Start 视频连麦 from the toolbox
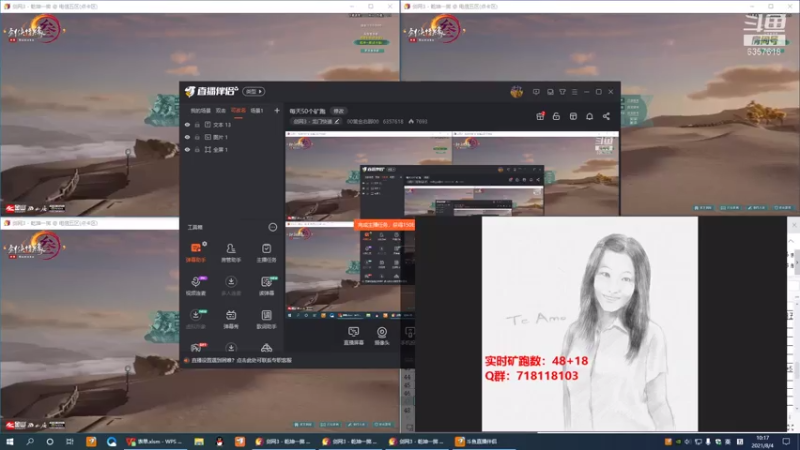 196,286
